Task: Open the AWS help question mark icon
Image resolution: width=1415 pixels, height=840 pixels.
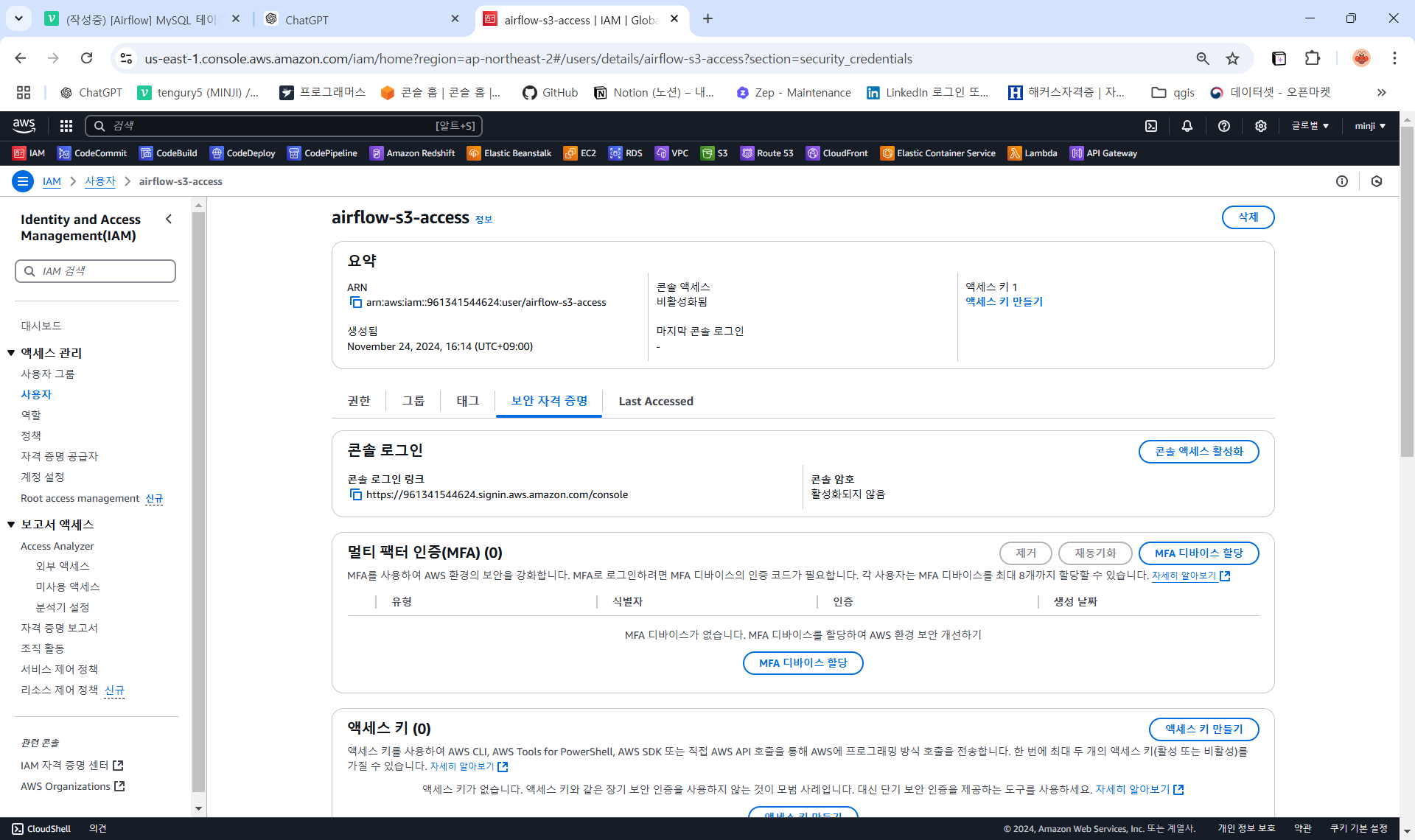Action: pos(1224,126)
